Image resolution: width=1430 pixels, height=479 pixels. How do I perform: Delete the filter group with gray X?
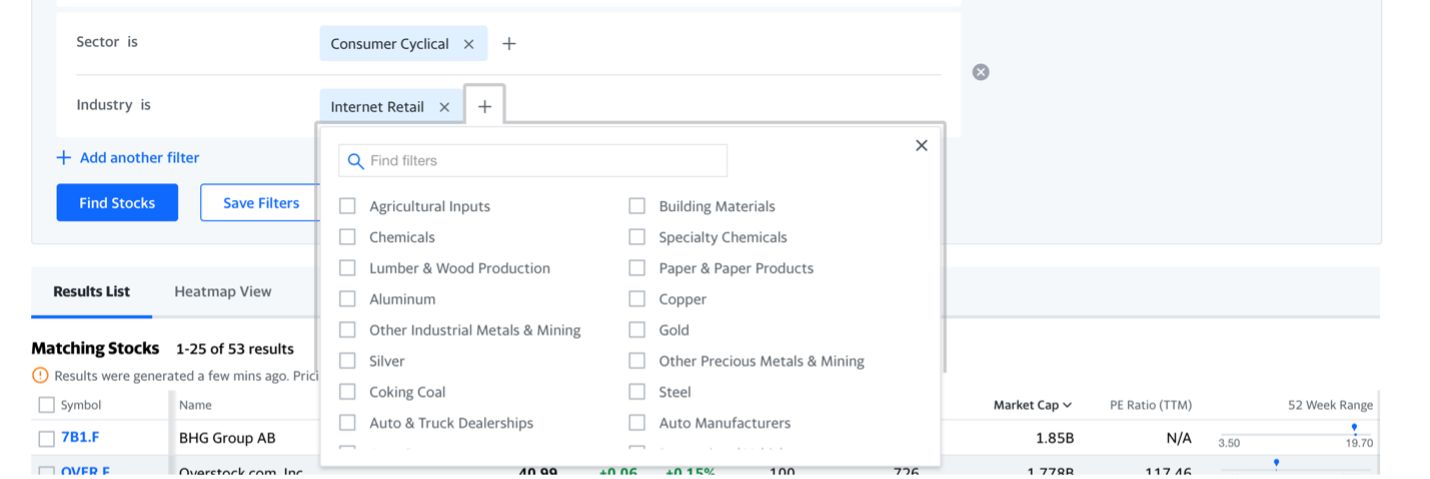point(981,72)
